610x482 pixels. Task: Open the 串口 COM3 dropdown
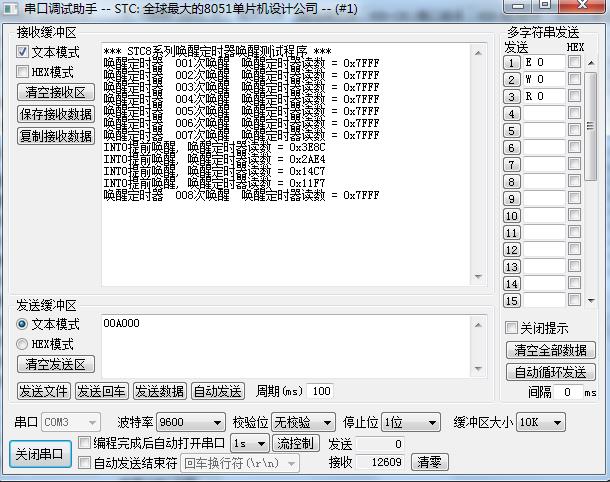pyautogui.click(x=70, y=422)
